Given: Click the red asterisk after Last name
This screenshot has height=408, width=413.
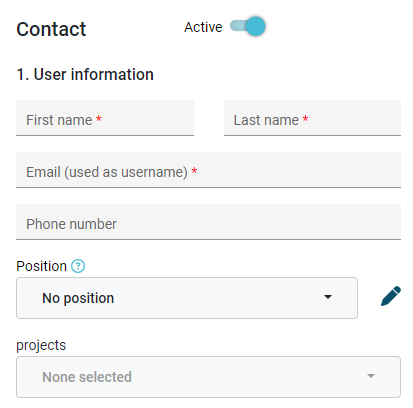Looking at the screenshot, I should point(305,119).
